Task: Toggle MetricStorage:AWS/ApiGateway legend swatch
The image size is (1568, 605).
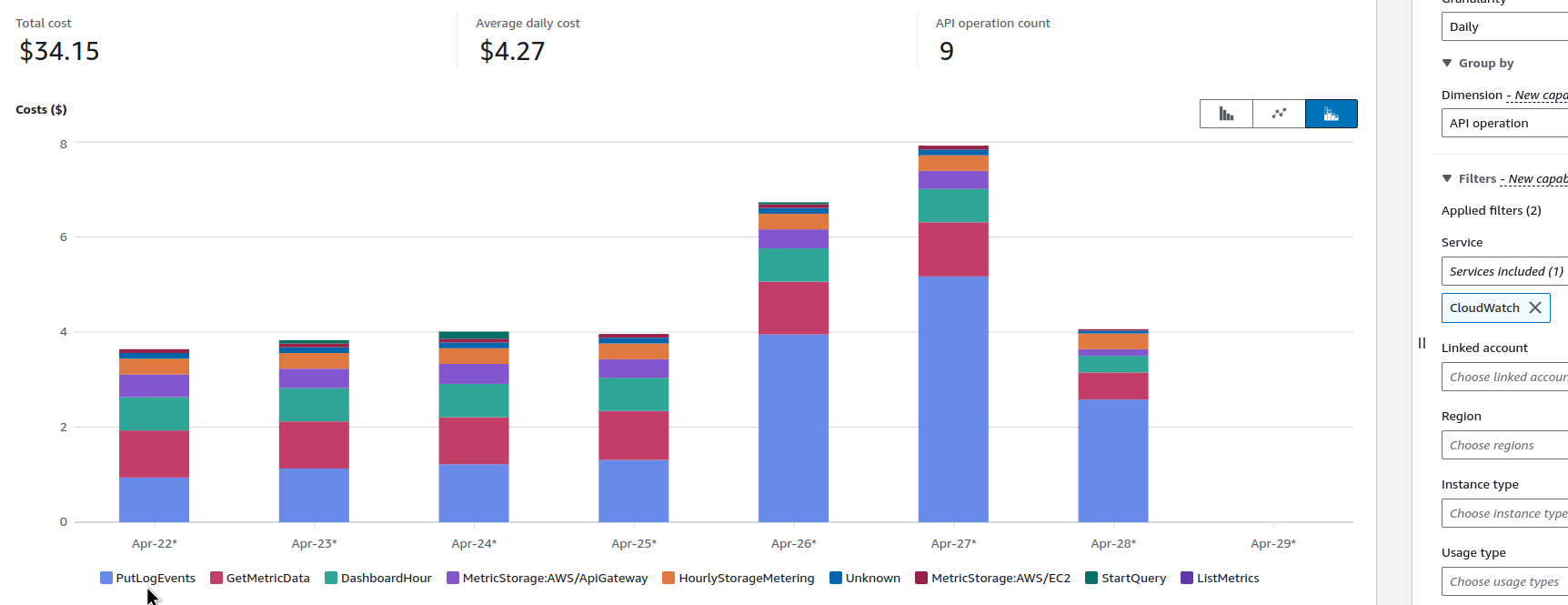Action: (453, 578)
